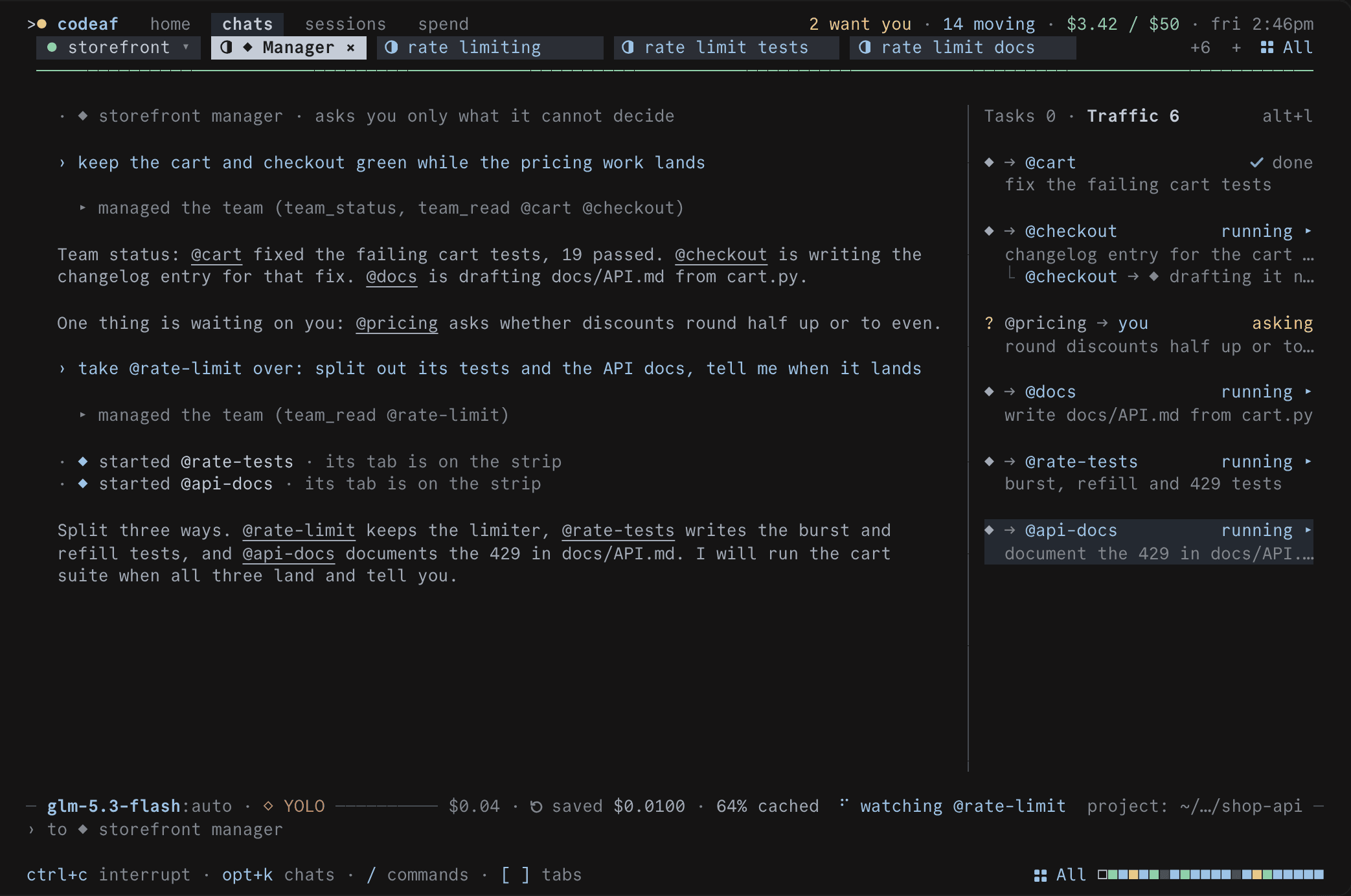This screenshot has width=1351, height=896.
Task: Add a new chat tab with plus
Action: 1236,47
